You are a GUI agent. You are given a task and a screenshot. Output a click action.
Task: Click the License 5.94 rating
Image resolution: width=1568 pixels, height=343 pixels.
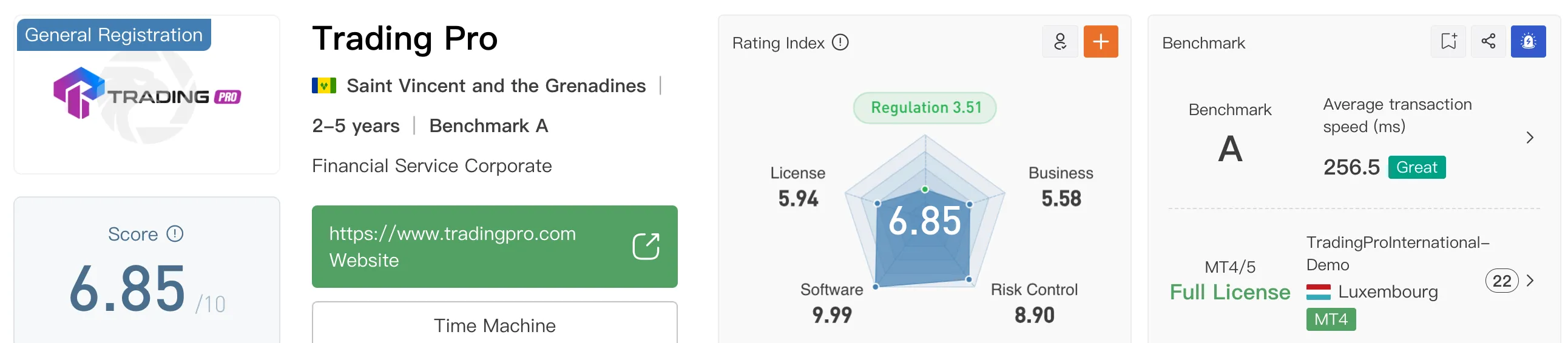coord(798,187)
